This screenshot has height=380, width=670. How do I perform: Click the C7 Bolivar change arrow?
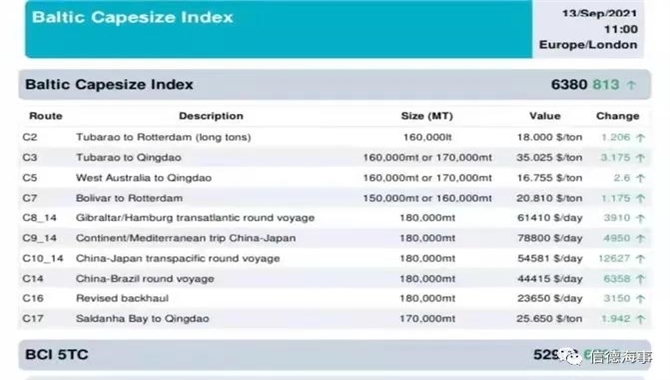pyautogui.click(x=640, y=198)
